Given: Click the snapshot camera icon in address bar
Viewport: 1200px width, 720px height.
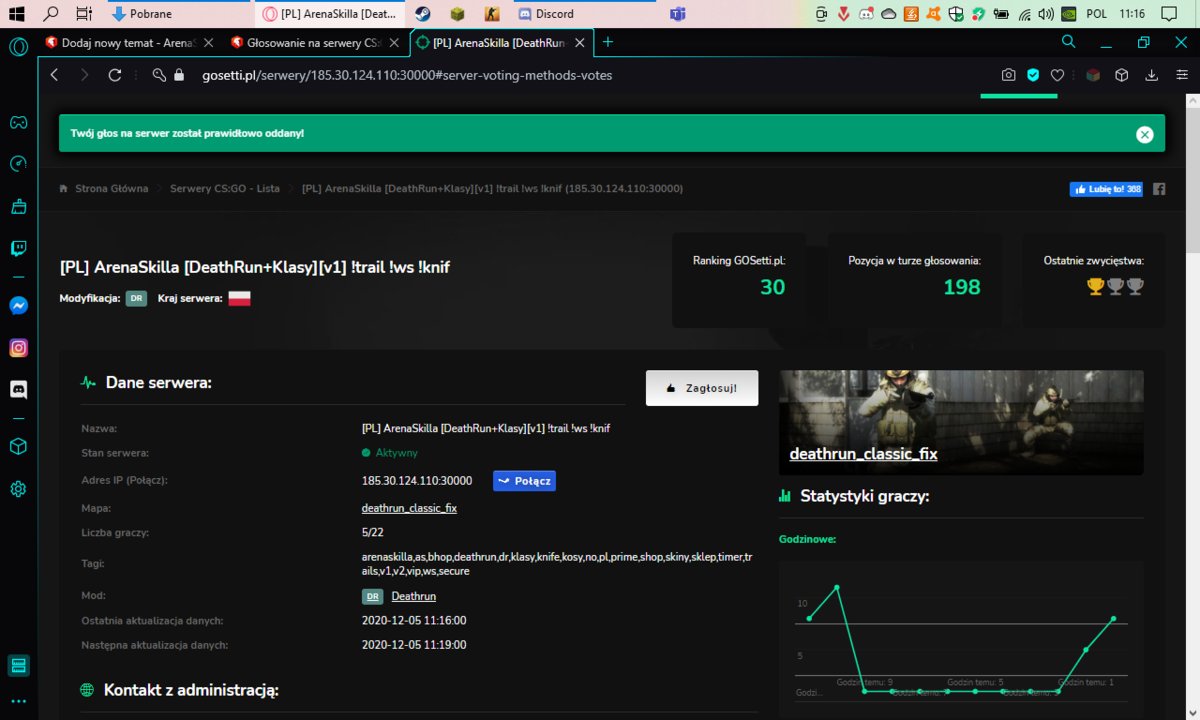Looking at the screenshot, I should pyautogui.click(x=1009, y=75).
